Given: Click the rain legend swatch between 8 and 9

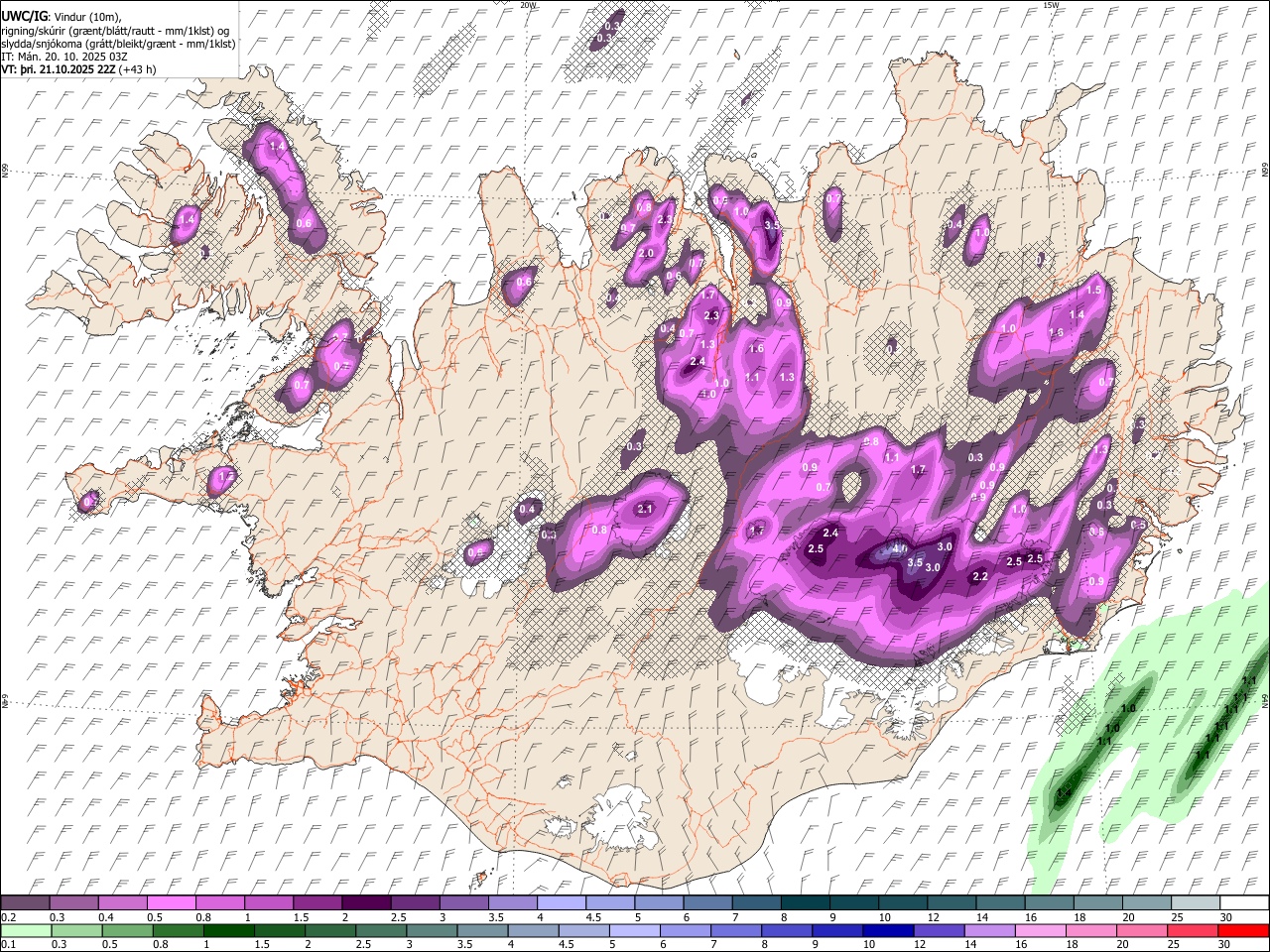Looking at the screenshot, I should [x=786, y=930].
